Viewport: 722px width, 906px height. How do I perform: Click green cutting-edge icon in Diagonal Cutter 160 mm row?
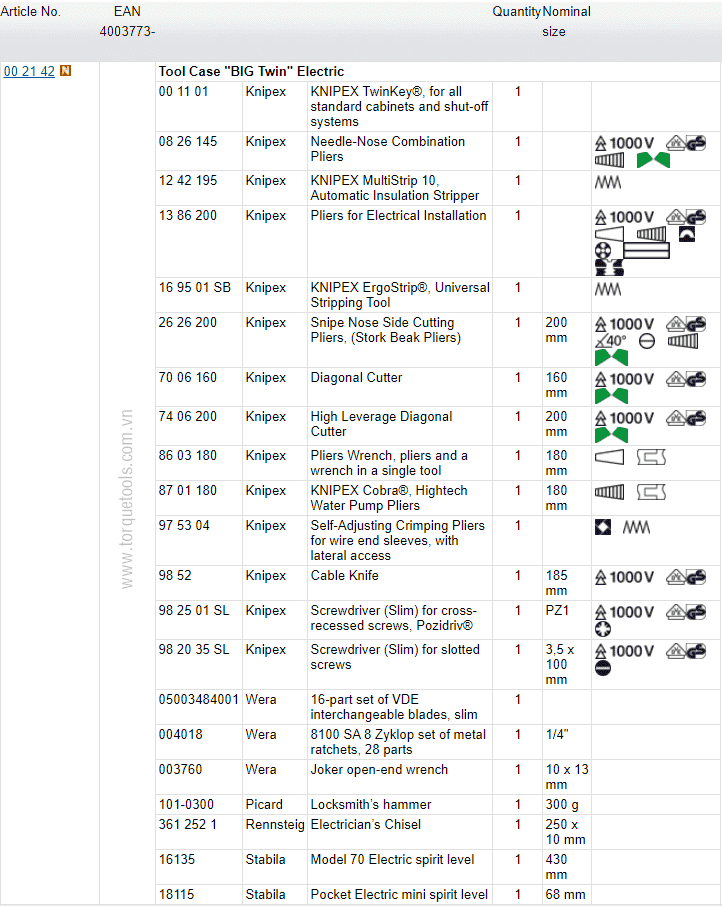611,396
